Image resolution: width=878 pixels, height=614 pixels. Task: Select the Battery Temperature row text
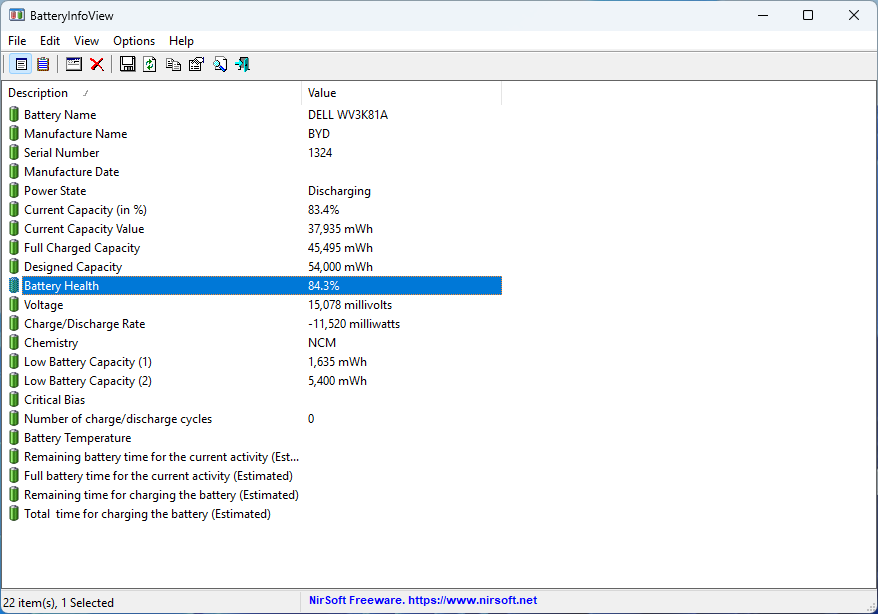click(77, 438)
